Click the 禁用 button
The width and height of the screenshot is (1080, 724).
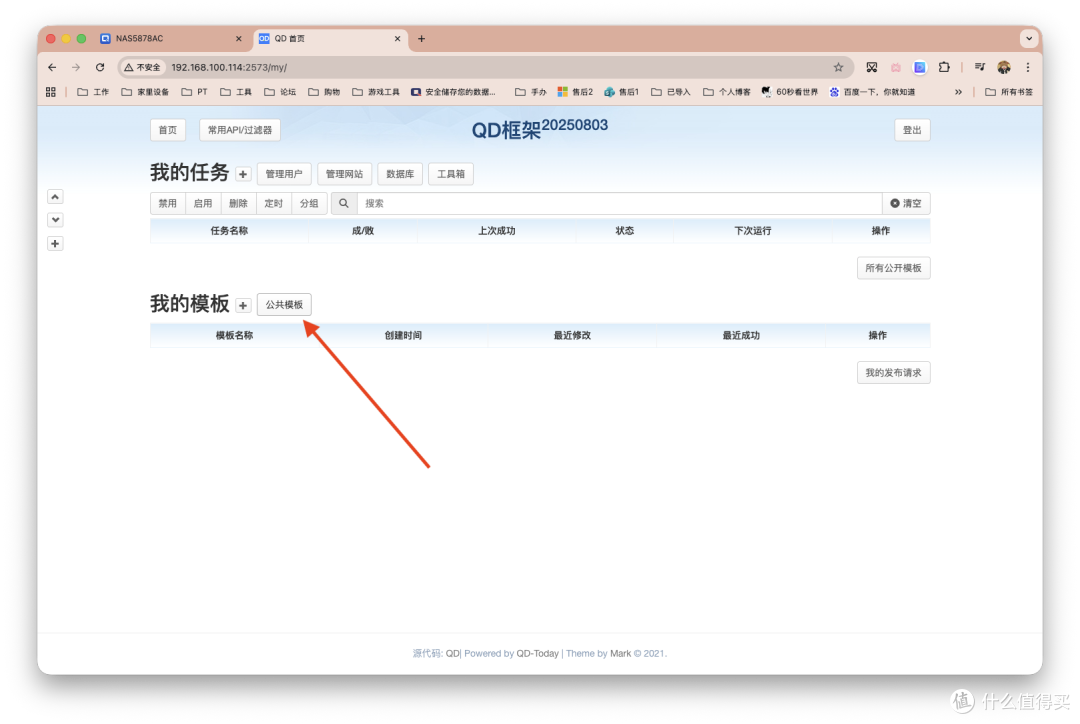click(x=168, y=203)
